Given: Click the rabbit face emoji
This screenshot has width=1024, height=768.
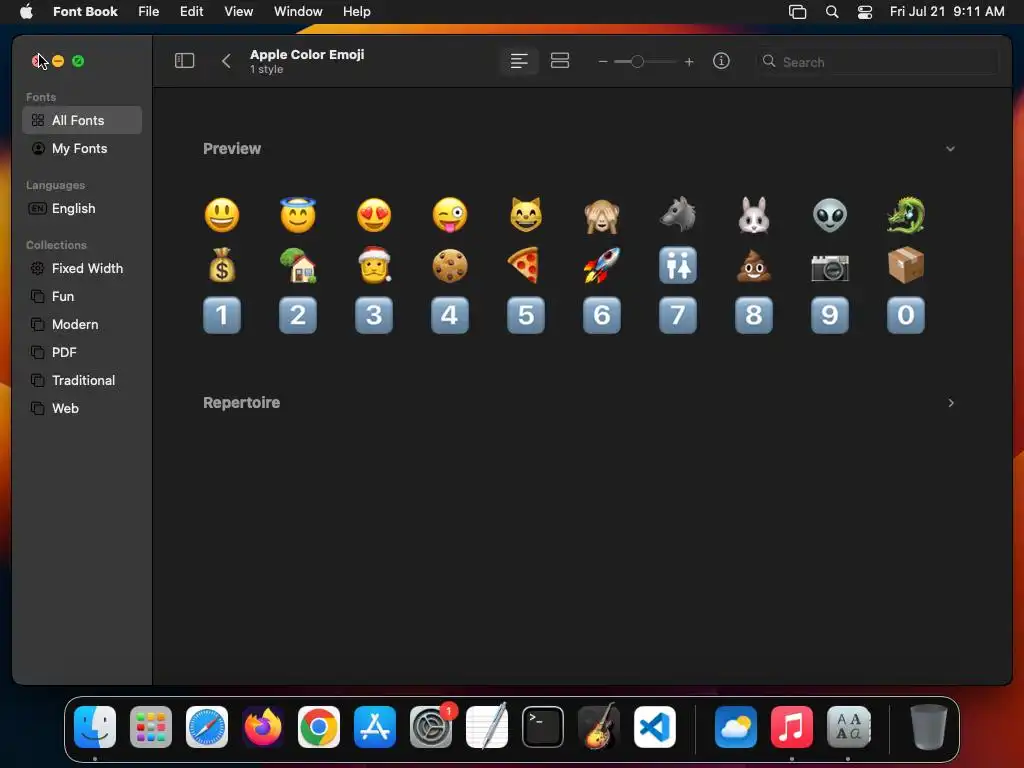Looking at the screenshot, I should [x=754, y=215].
